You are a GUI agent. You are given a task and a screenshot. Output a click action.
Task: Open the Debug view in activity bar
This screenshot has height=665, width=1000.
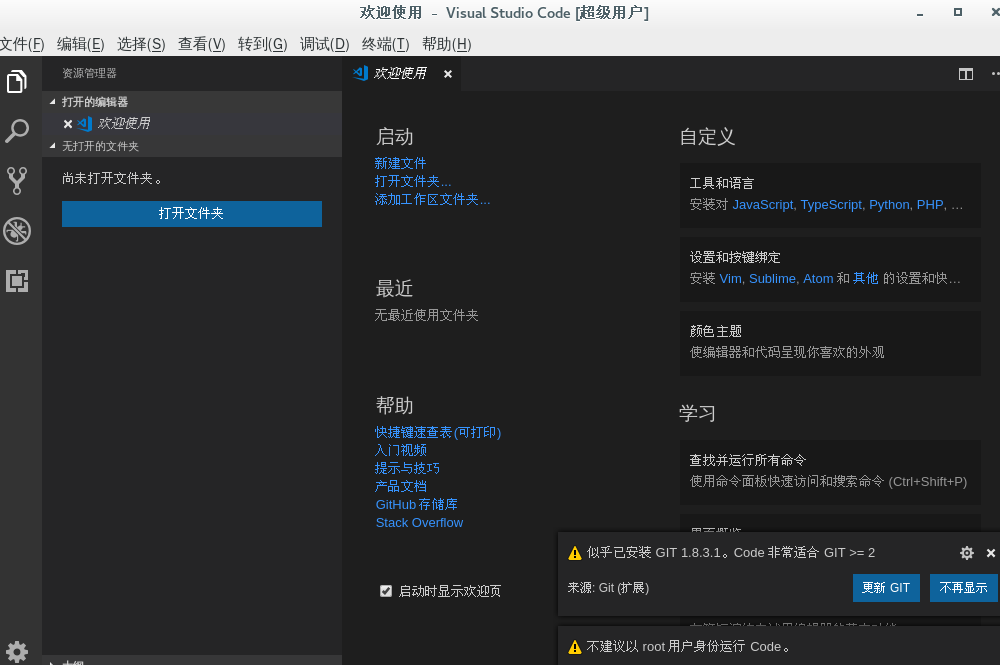coord(17,231)
